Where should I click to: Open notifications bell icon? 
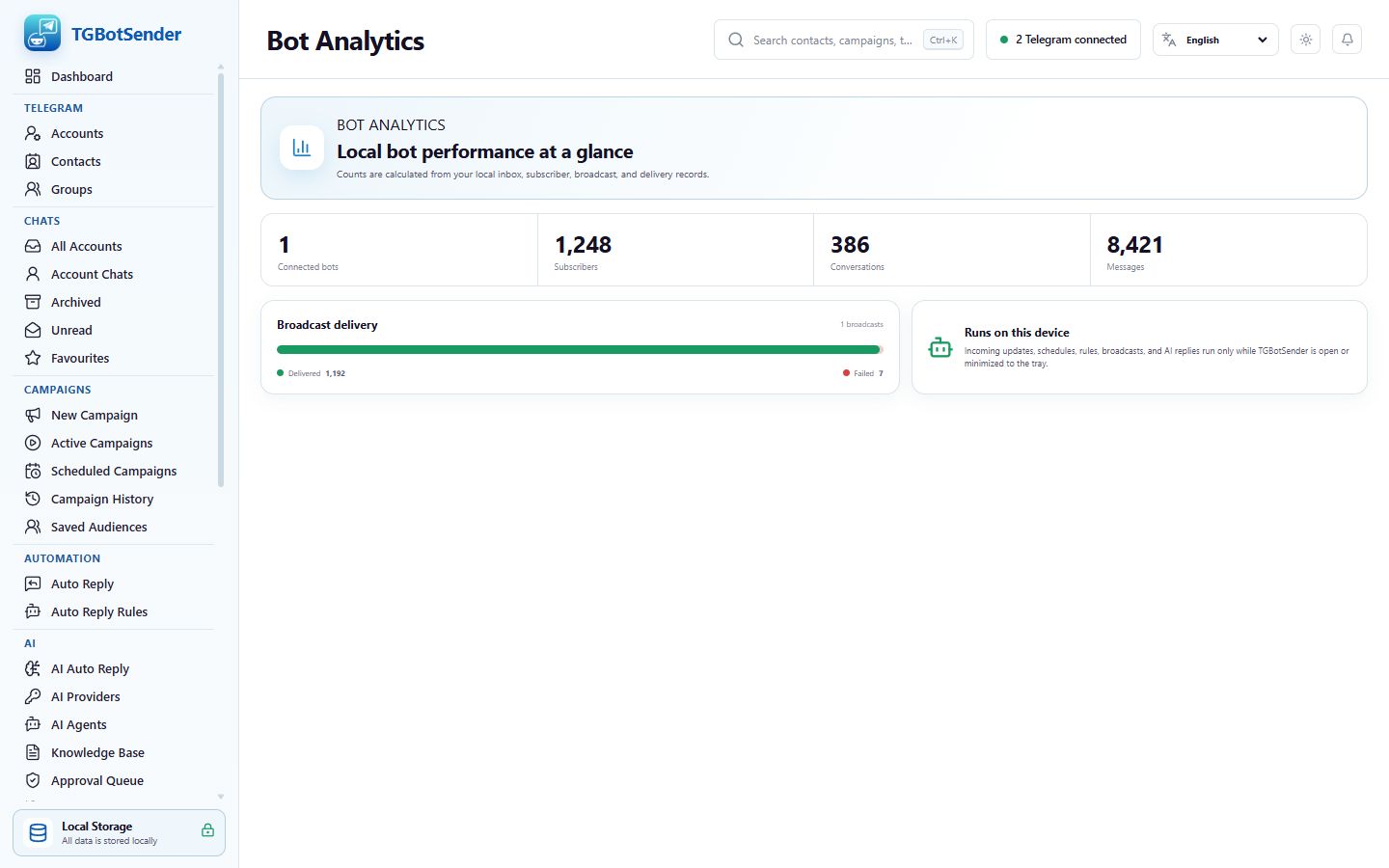click(1348, 40)
